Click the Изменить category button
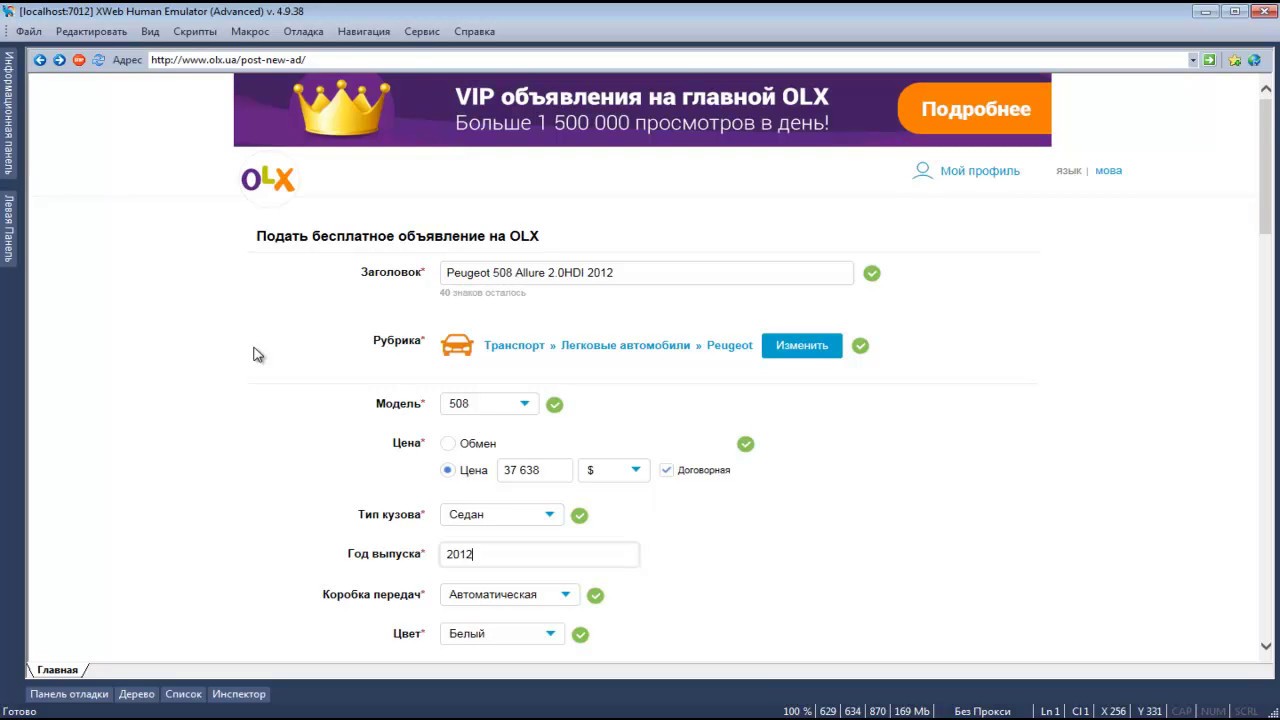The height and width of the screenshot is (720, 1280). click(x=802, y=345)
